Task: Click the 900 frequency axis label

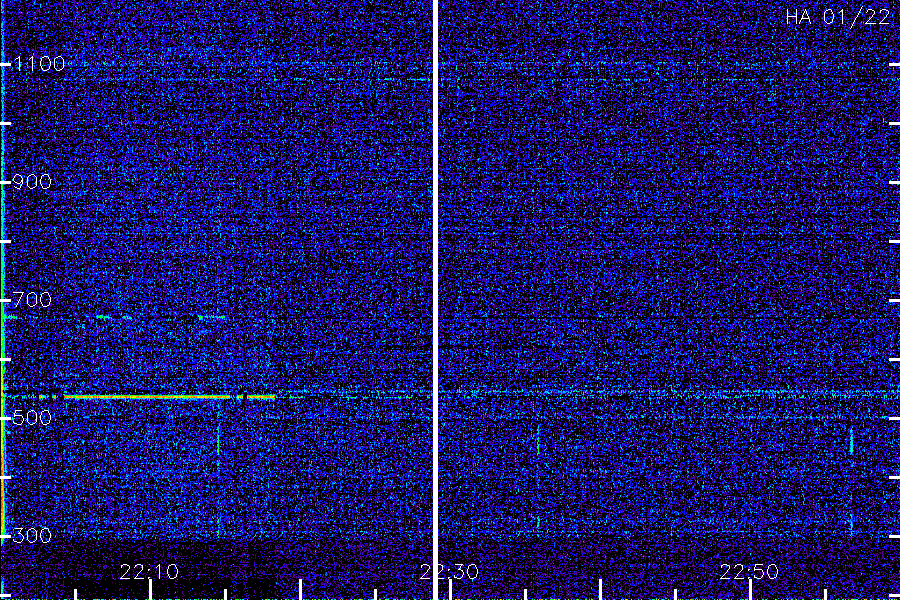Action: (32, 182)
